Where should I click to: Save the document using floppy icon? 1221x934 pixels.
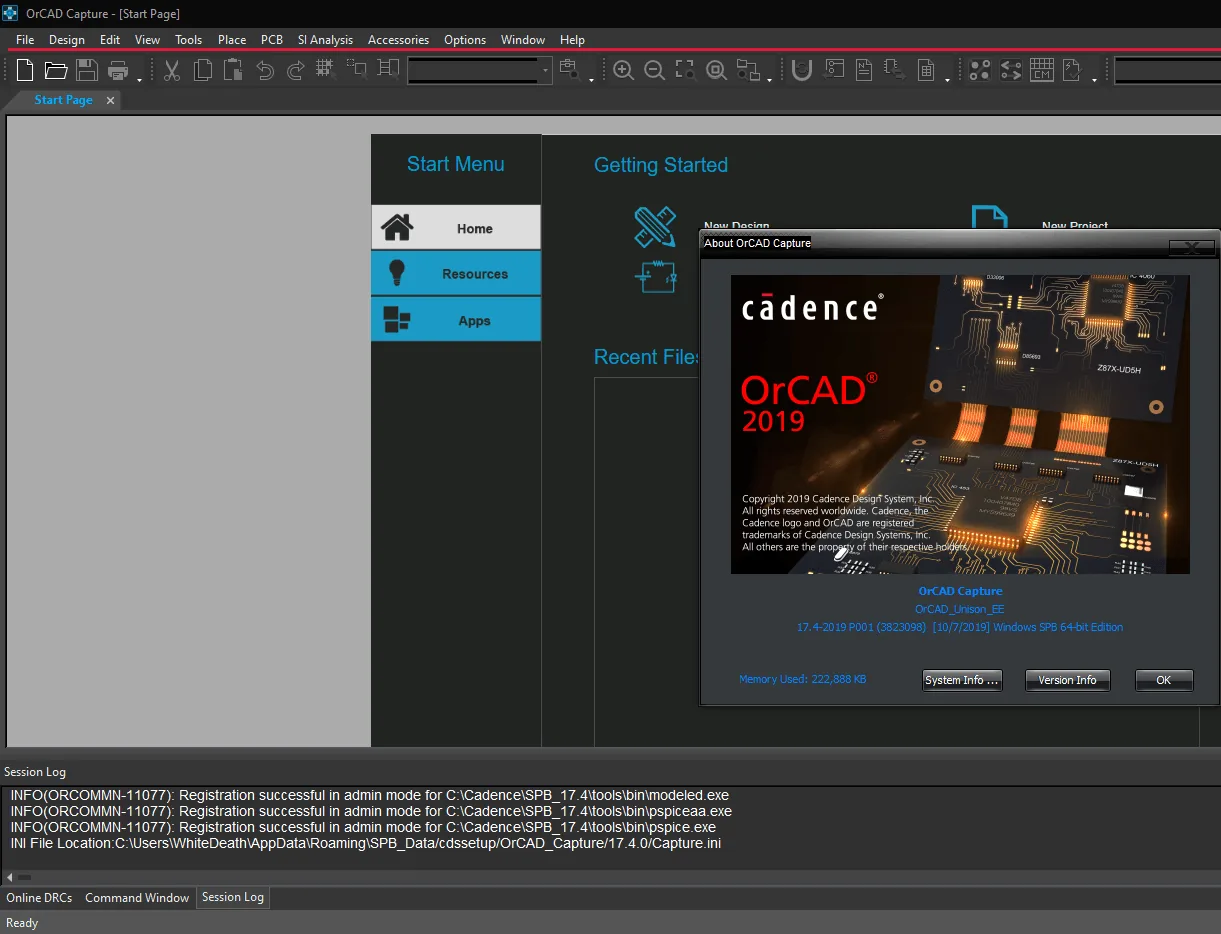87,70
